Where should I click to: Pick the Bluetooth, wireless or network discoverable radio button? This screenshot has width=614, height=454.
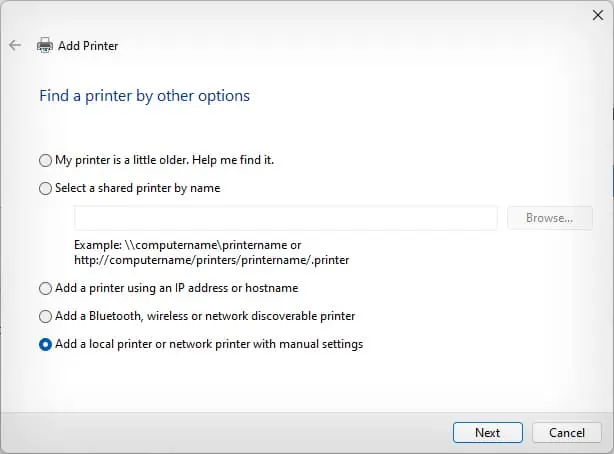coord(45,316)
